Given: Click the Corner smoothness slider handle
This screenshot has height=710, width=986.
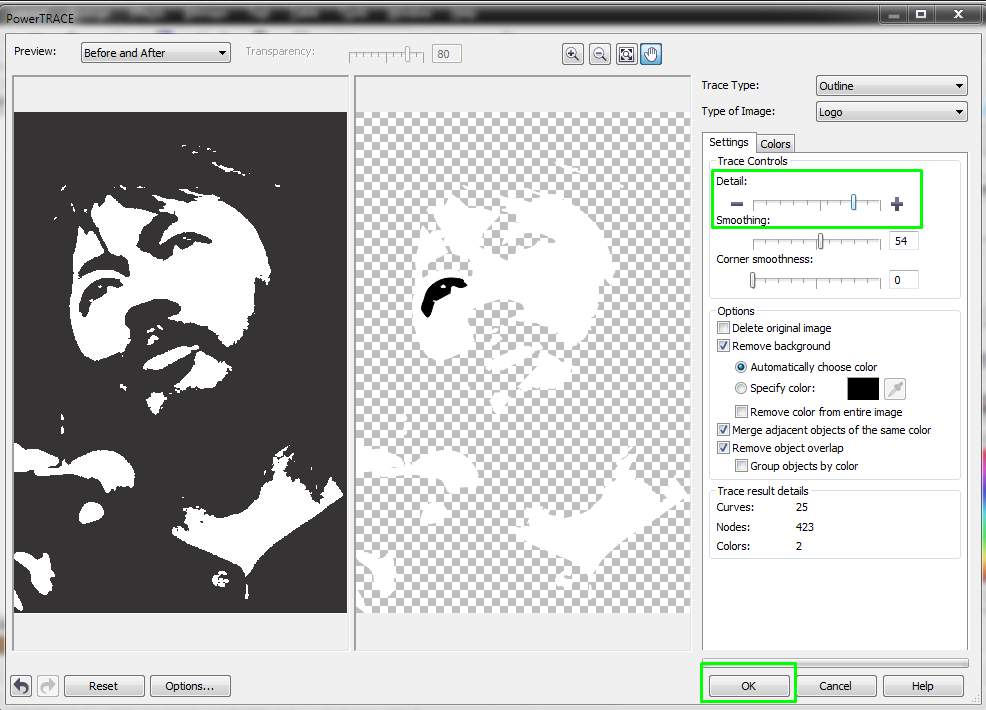Looking at the screenshot, I should coord(752,280).
